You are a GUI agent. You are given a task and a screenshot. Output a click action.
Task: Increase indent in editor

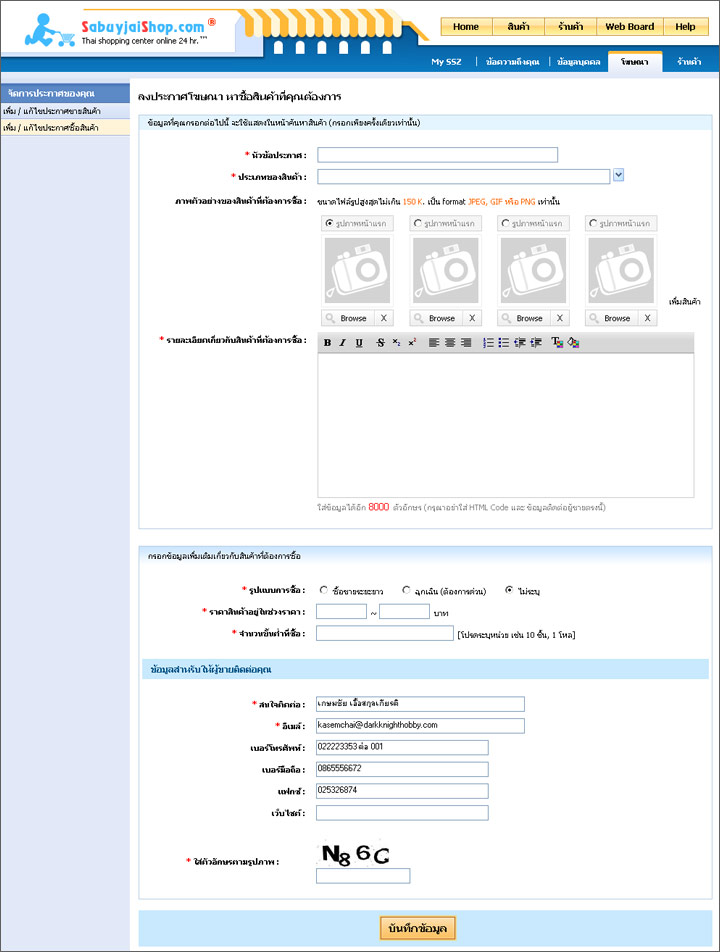tap(535, 343)
